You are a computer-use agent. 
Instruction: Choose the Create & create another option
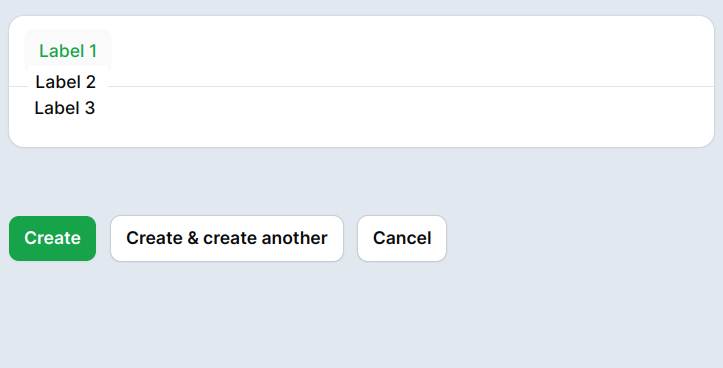tap(227, 238)
